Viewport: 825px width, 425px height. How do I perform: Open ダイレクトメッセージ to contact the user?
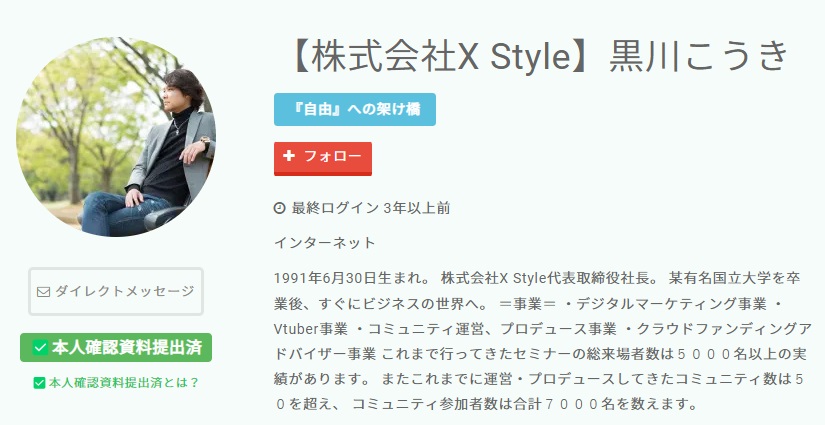(116, 291)
